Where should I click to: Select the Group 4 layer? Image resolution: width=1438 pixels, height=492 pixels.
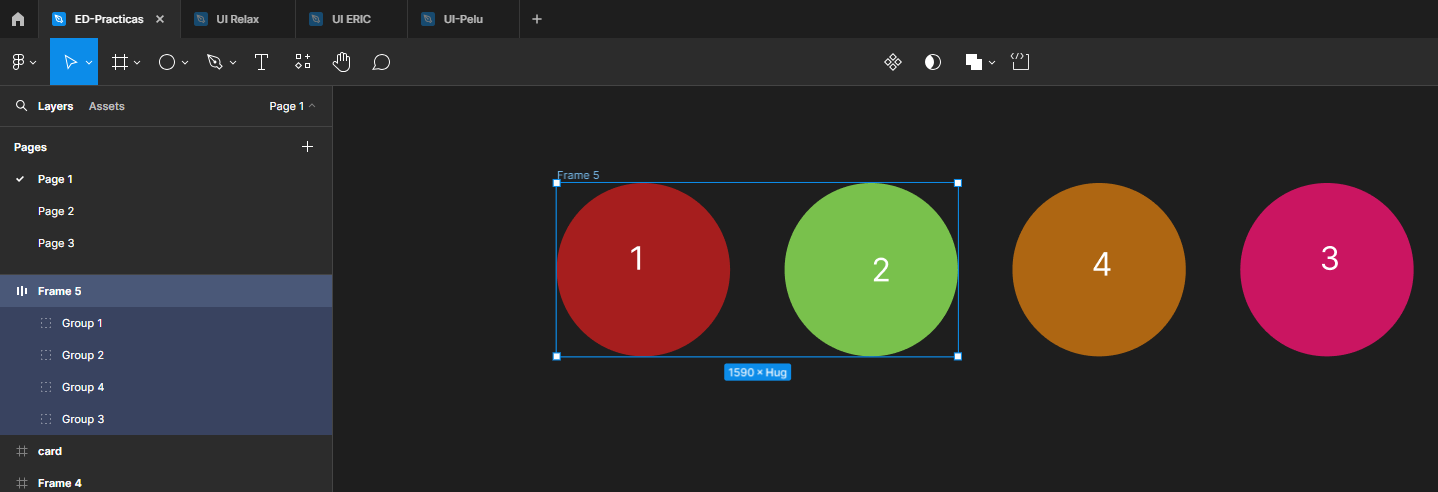166,387
